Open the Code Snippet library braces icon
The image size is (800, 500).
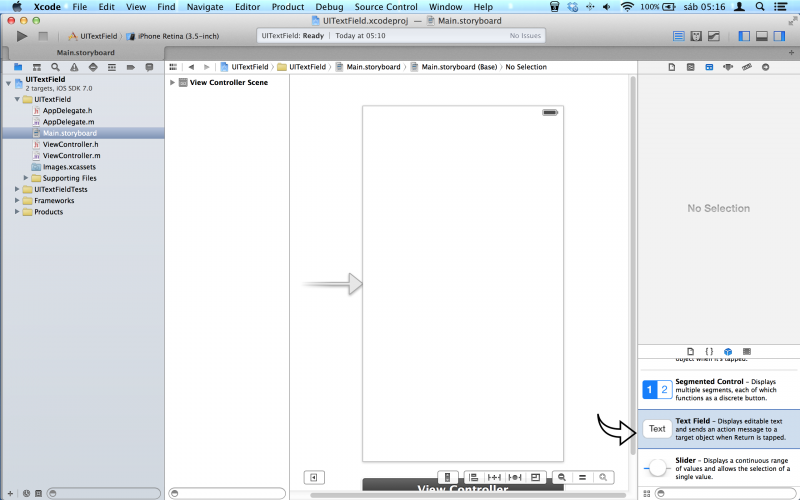click(709, 352)
